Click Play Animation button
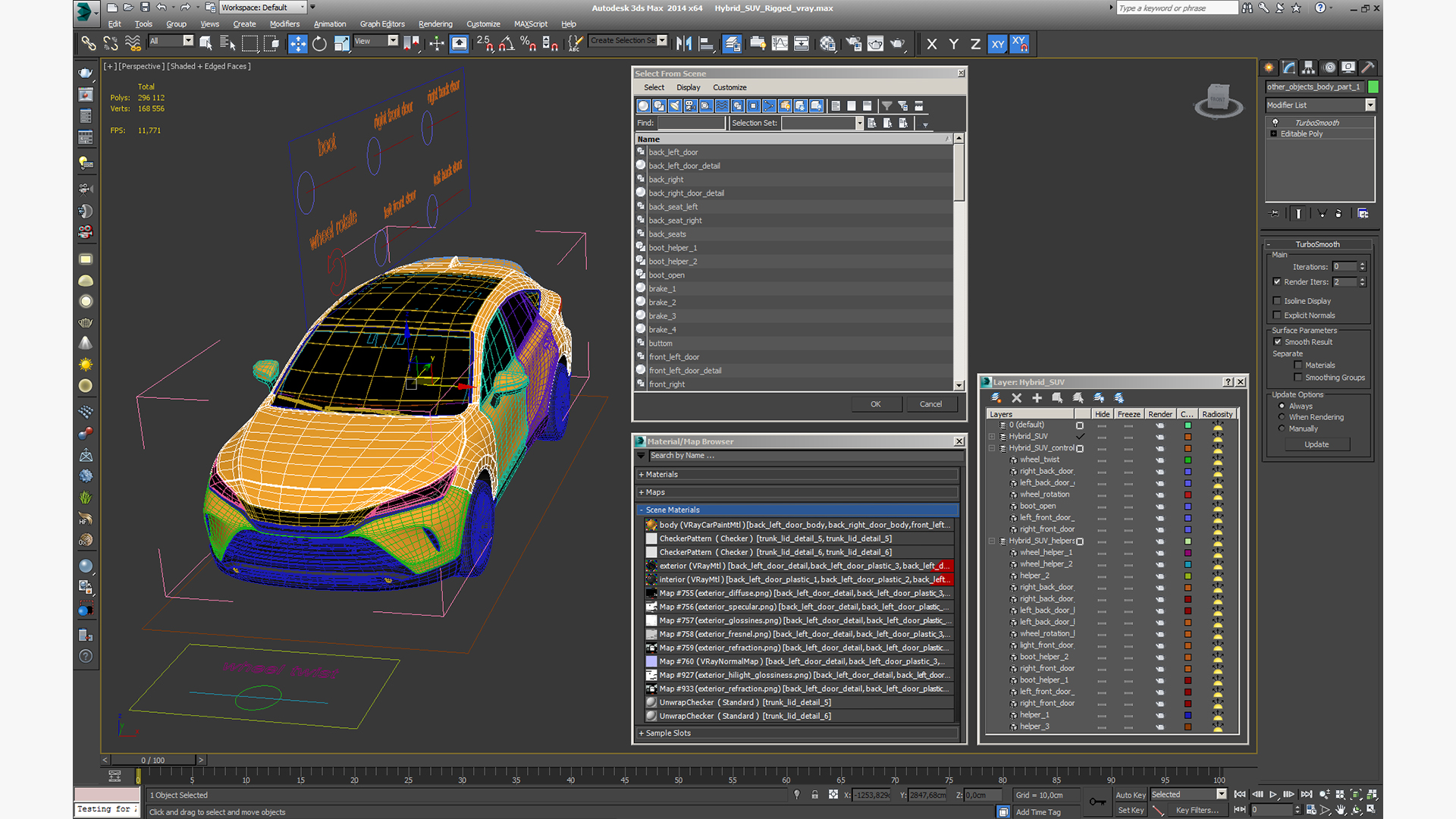This screenshot has height=819, width=1456. [x=1273, y=794]
